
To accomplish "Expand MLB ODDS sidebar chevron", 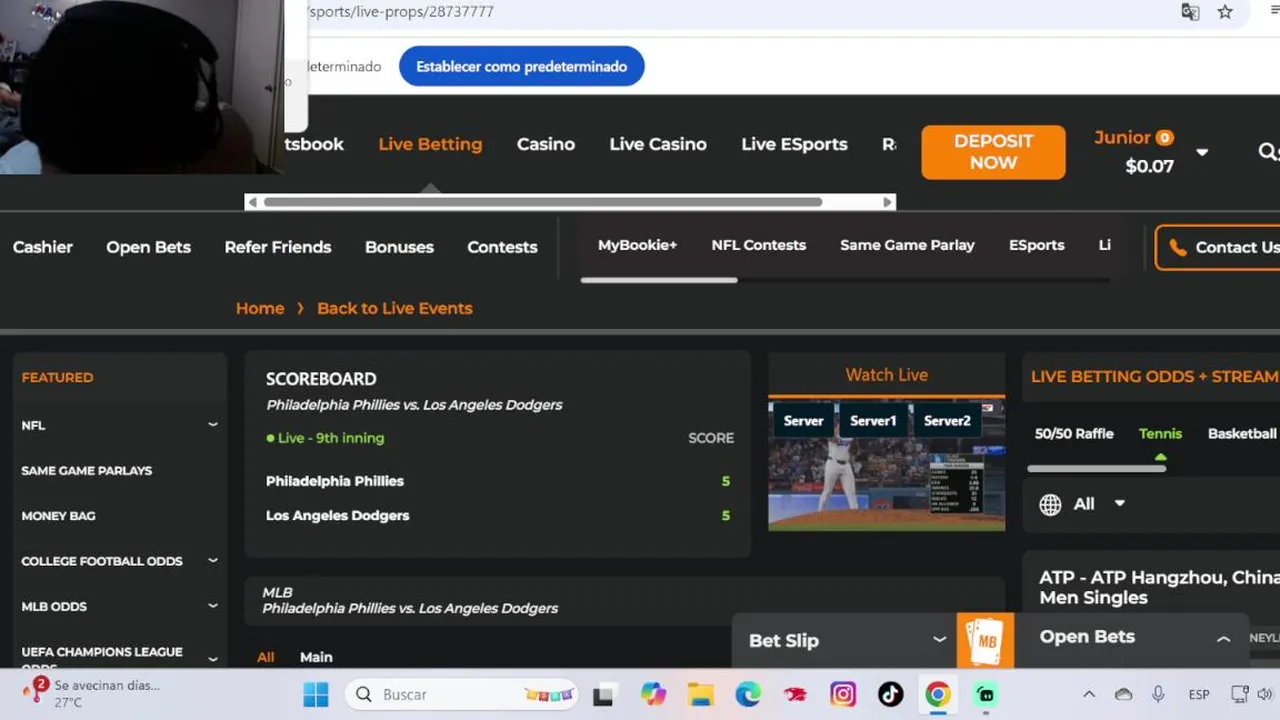I will 213,606.
